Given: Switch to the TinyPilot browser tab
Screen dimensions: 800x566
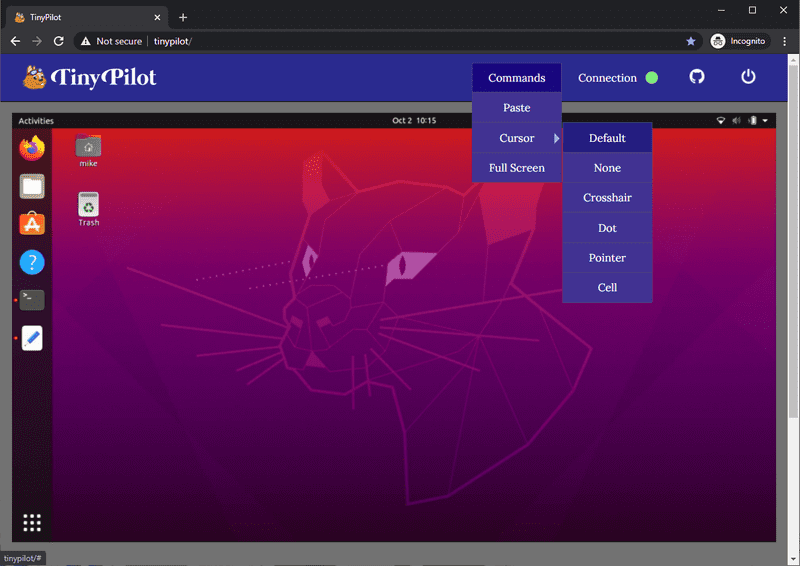Looking at the screenshot, I should point(87,17).
